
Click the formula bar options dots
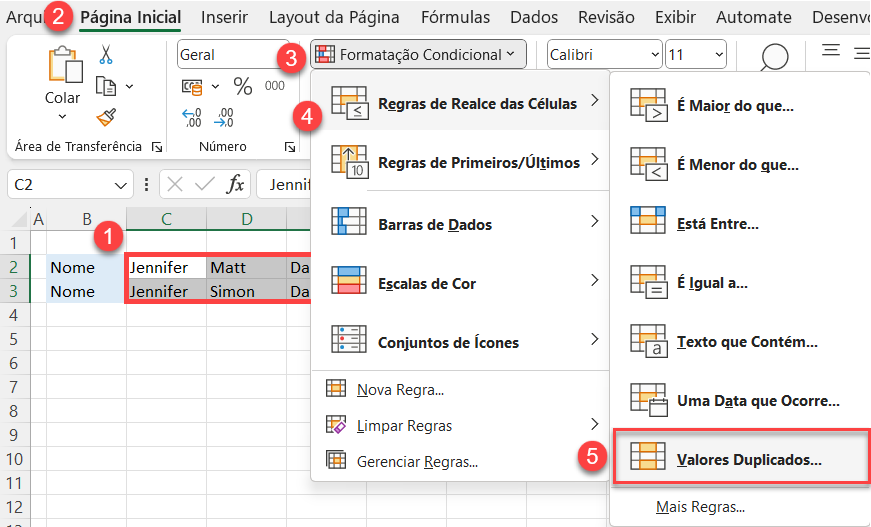tap(146, 184)
